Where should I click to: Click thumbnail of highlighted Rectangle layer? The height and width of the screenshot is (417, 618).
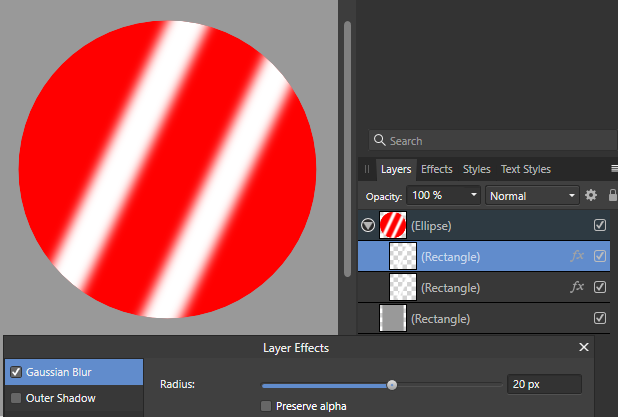403,256
